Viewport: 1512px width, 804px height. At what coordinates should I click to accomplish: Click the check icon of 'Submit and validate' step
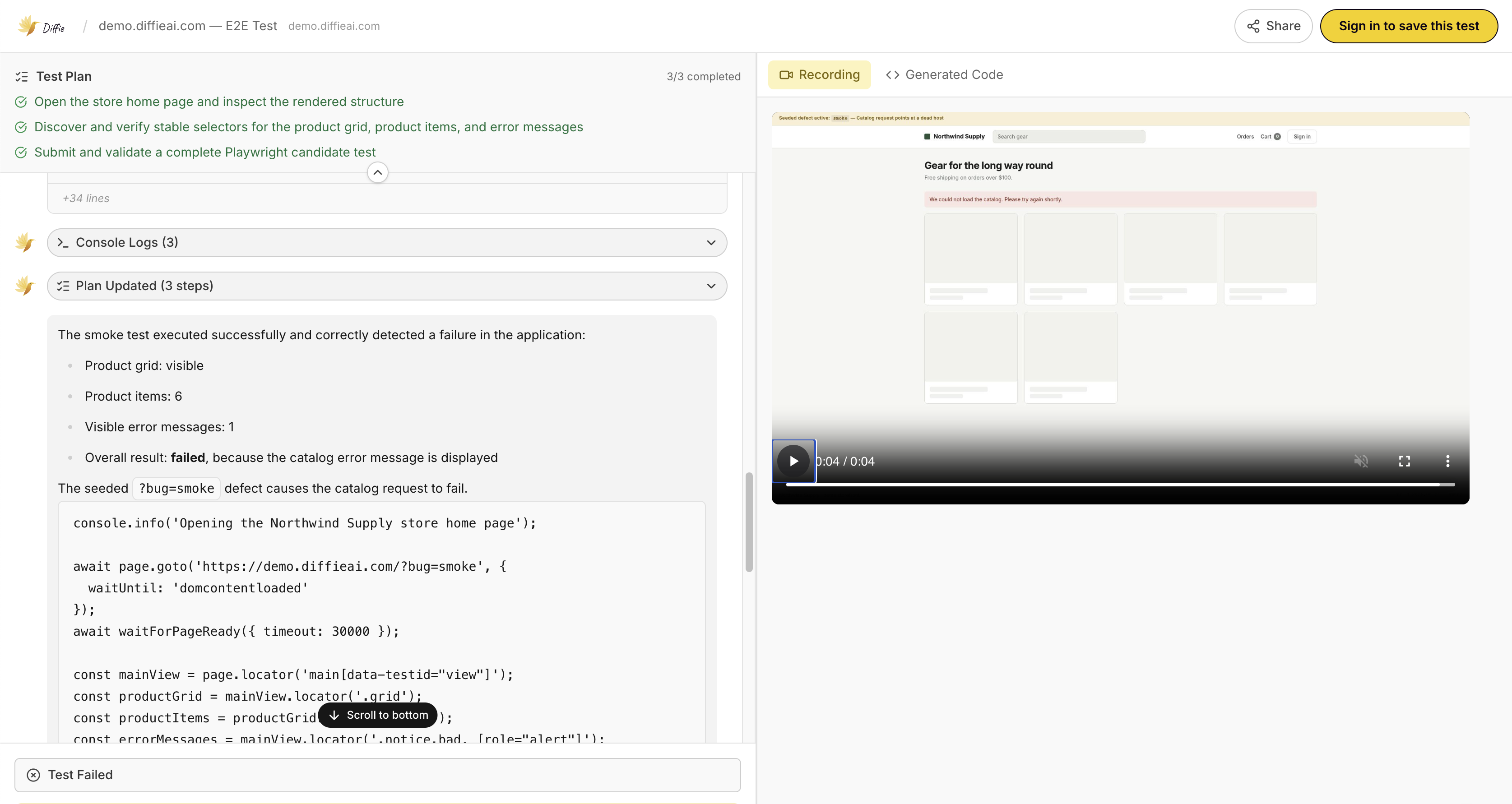(x=21, y=152)
